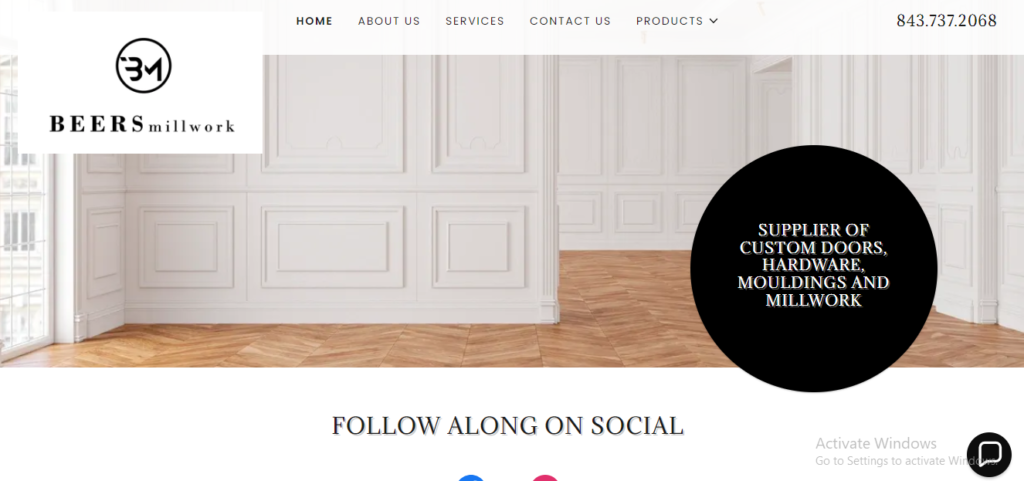This screenshot has width=1024, height=481.
Task: Click the Follow Along On Social heading
Action: 507,426
